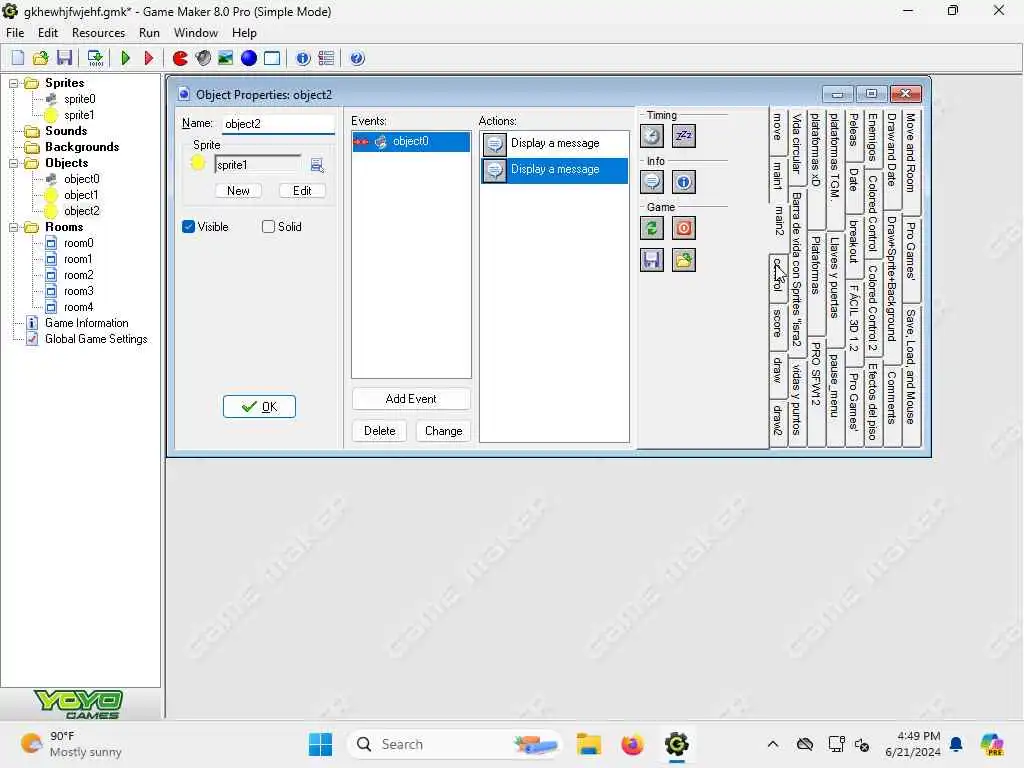
Task: Select the Display Message action under Info
Action: (652, 182)
